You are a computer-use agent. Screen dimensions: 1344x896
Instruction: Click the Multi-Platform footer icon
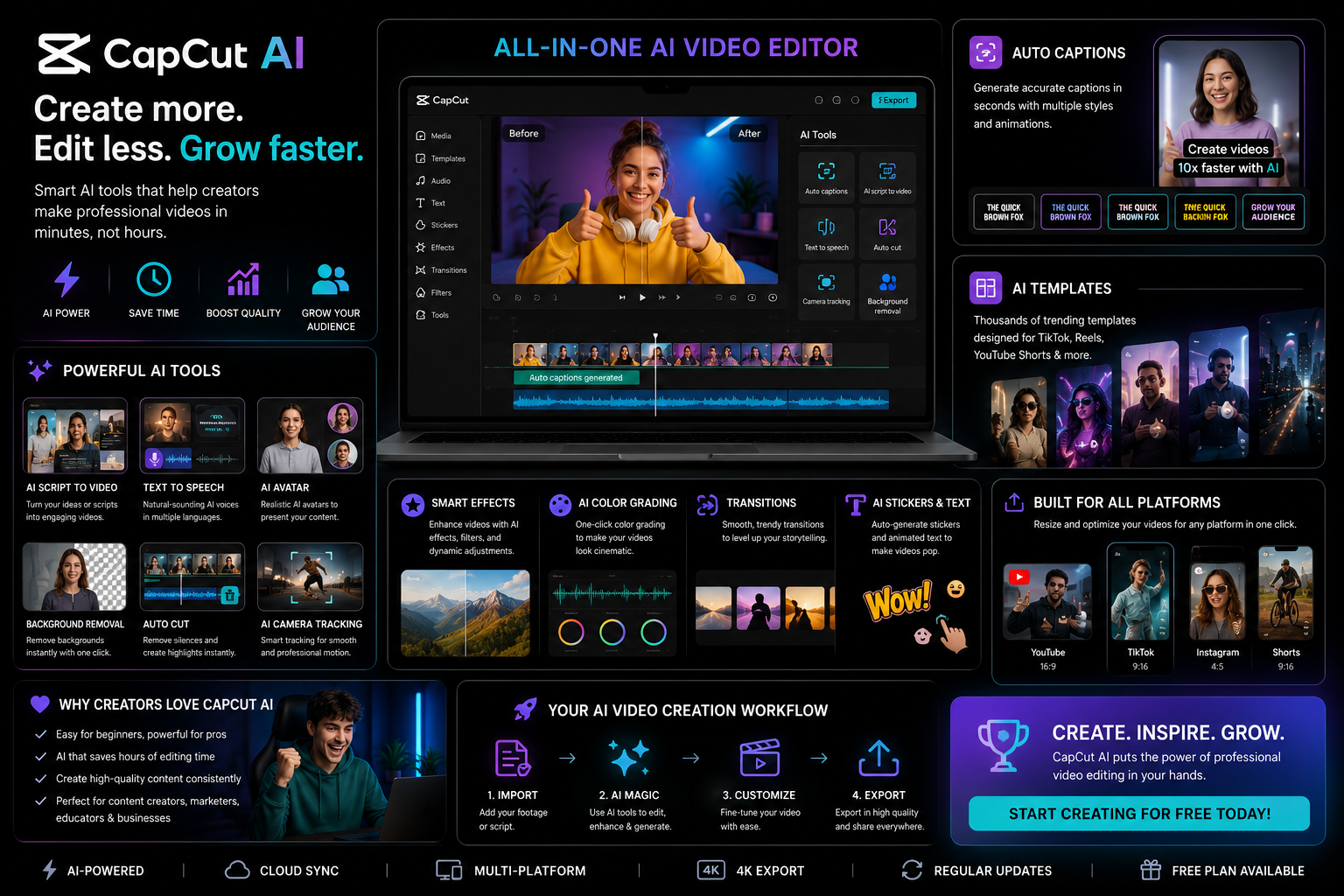[x=449, y=870]
